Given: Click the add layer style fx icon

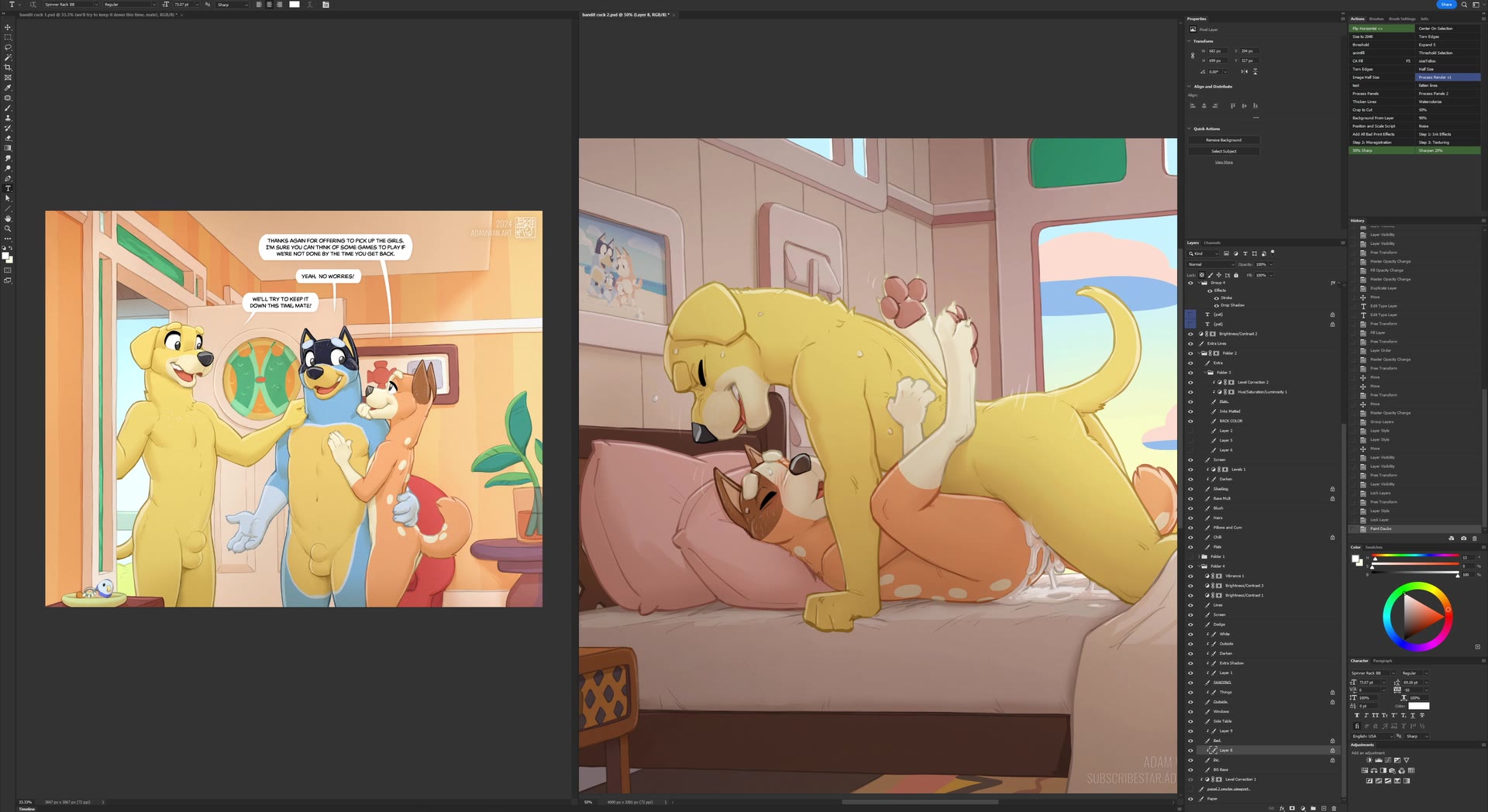Looking at the screenshot, I should click(1282, 808).
